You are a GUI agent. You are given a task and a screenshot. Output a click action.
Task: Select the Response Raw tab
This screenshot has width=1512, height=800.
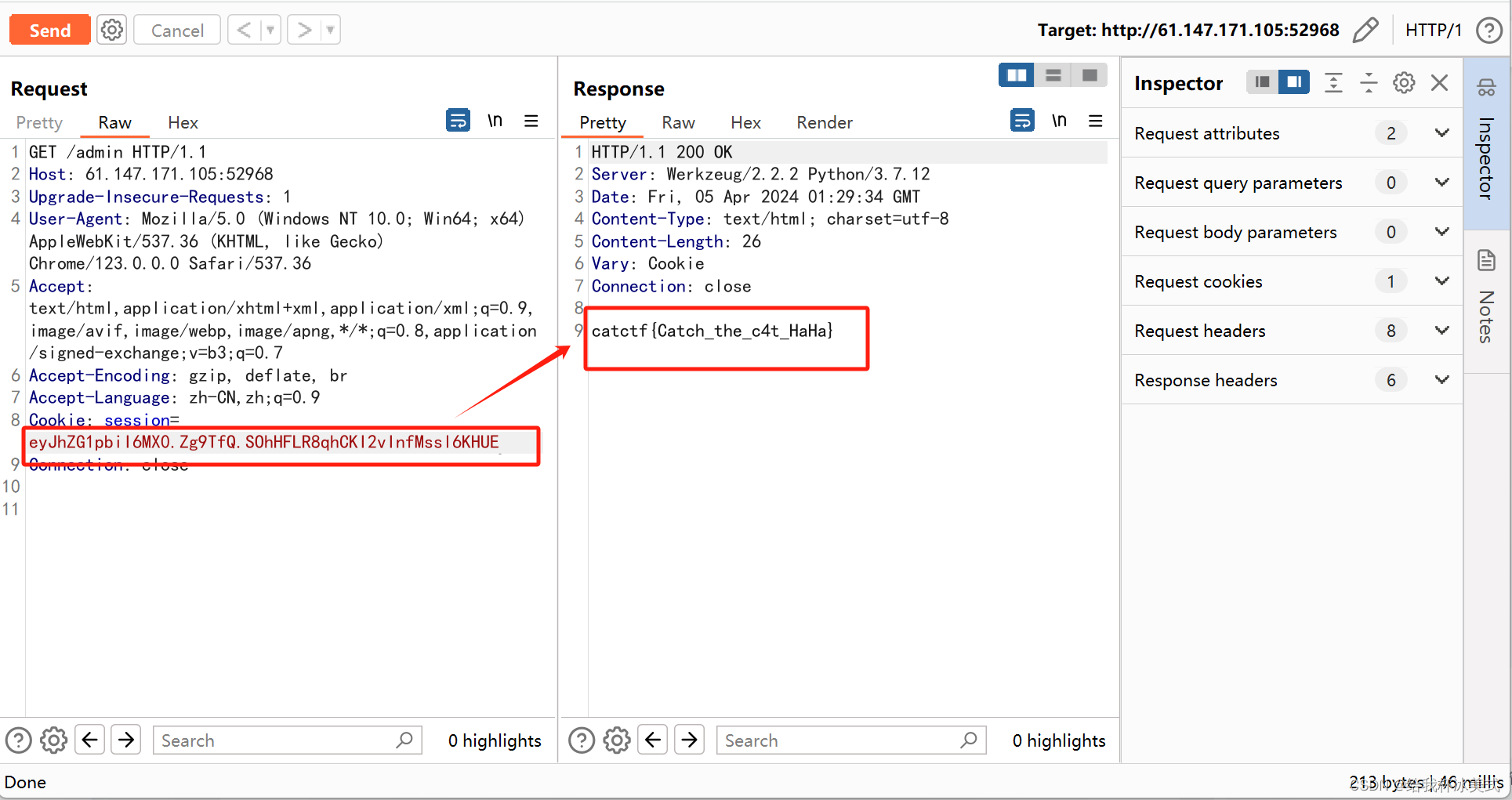click(x=678, y=123)
